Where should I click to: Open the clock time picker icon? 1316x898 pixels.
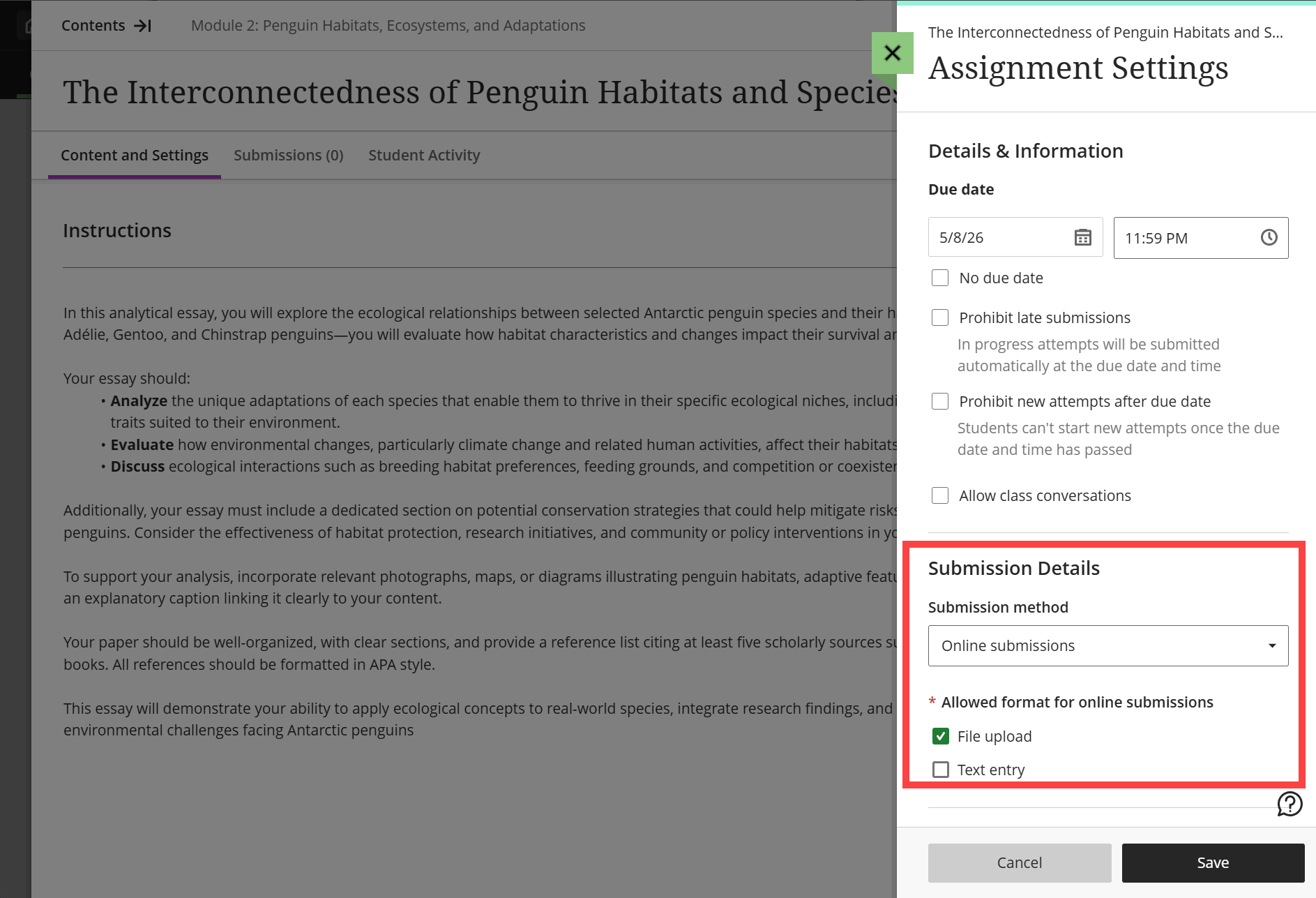[1269, 238]
